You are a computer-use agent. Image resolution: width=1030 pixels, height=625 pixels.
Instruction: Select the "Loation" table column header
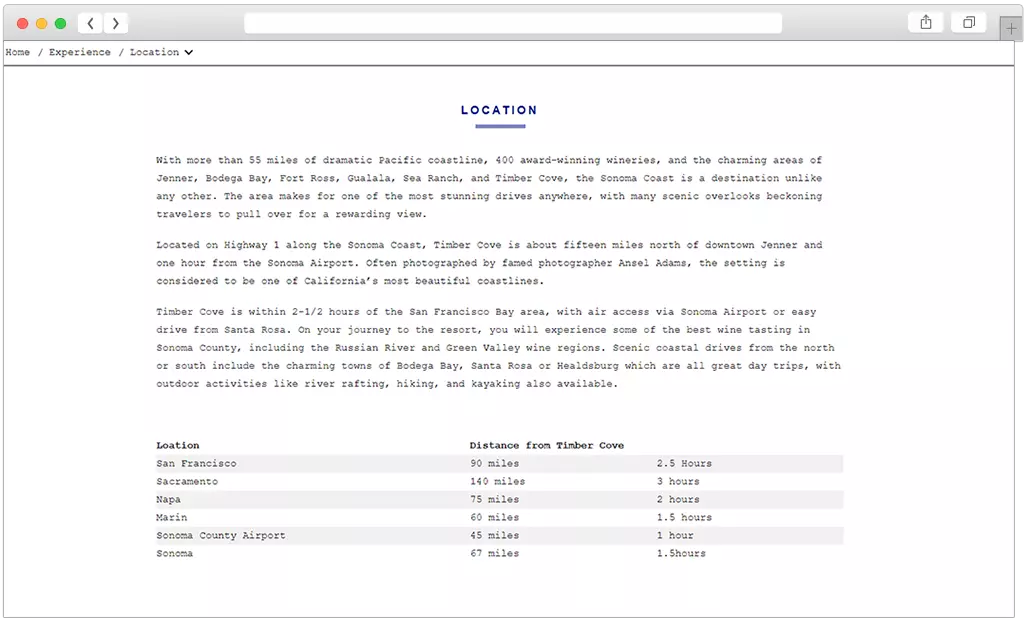pos(178,445)
